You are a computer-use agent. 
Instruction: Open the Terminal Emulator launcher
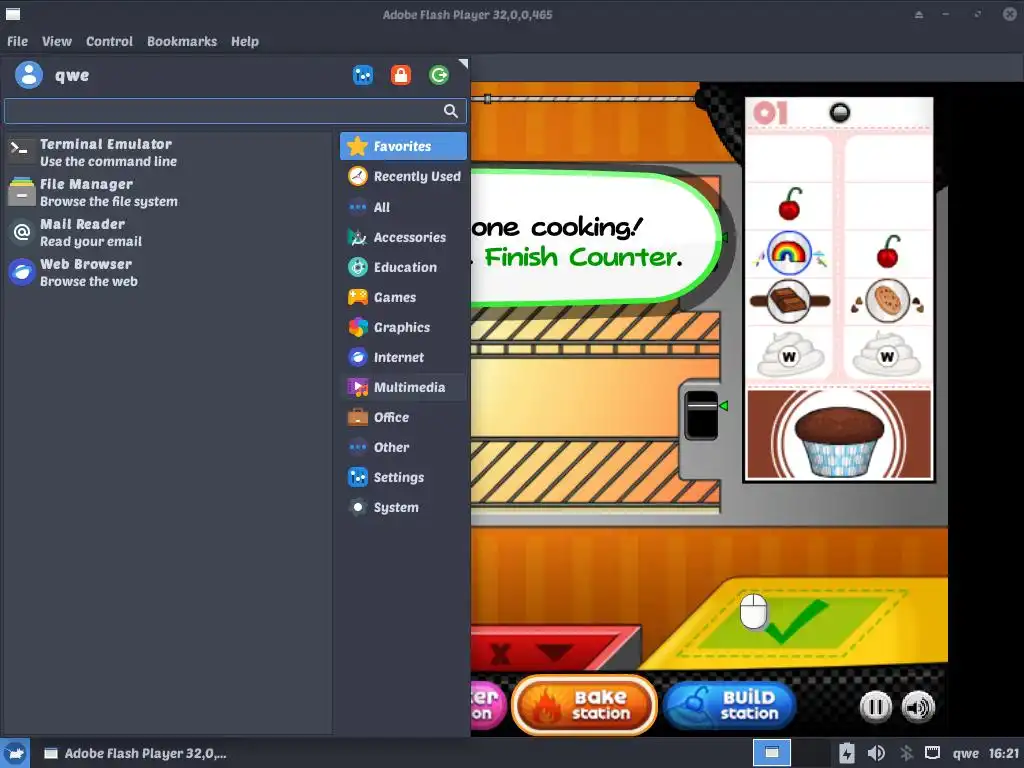pyautogui.click(x=167, y=152)
